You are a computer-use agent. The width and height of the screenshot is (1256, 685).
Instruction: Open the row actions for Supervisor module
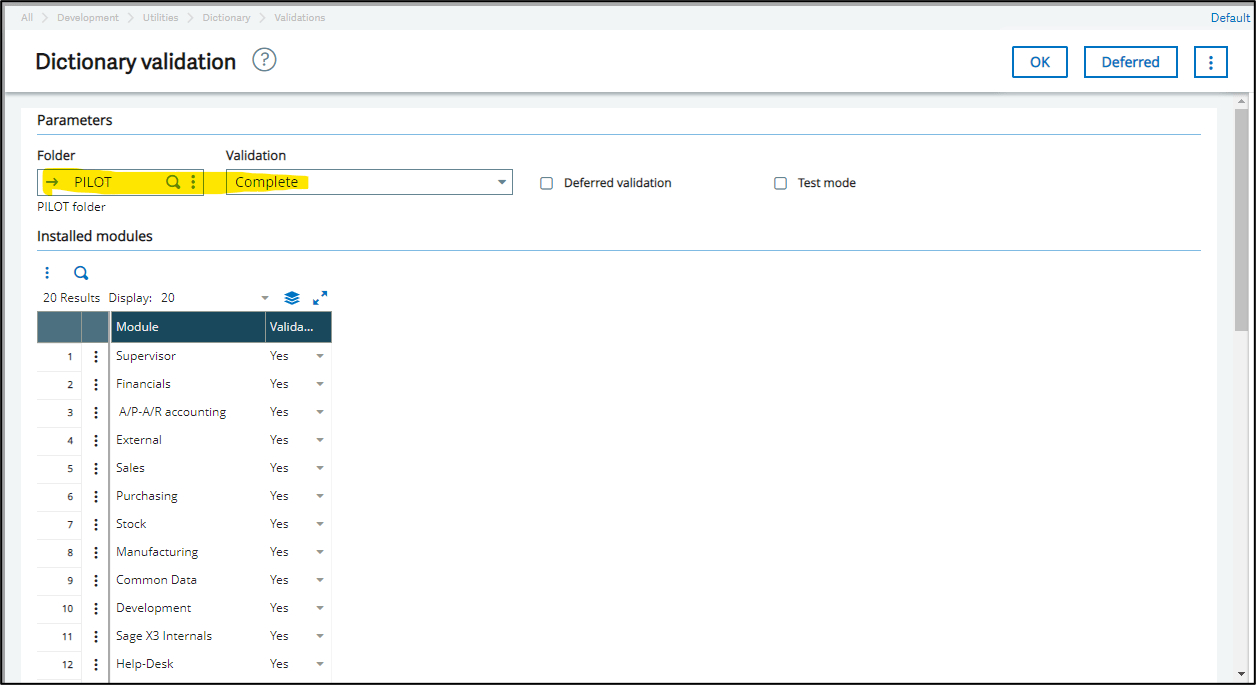coord(96,356)
